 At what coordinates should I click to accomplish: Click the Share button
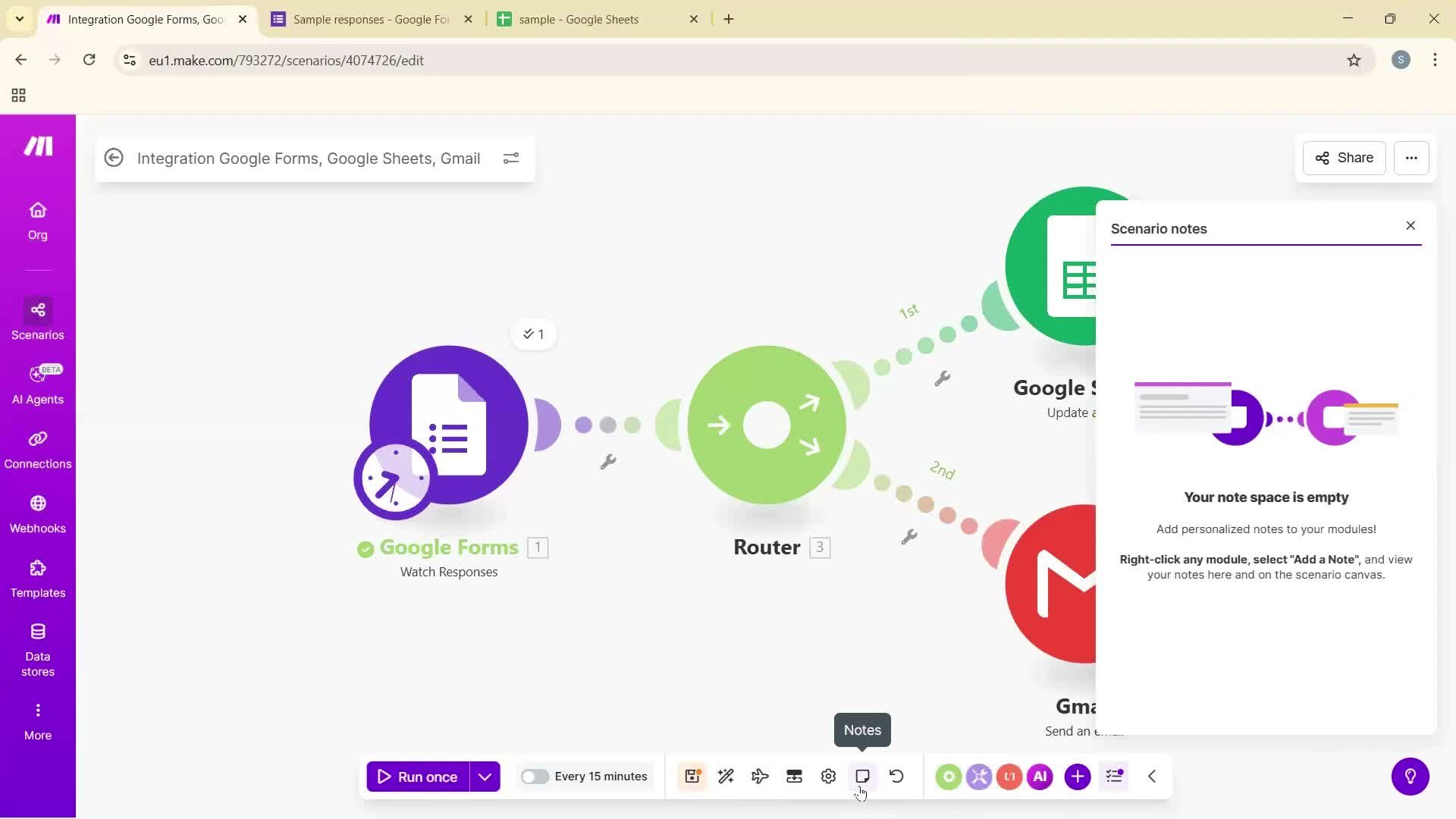(x=1343, y=158)
